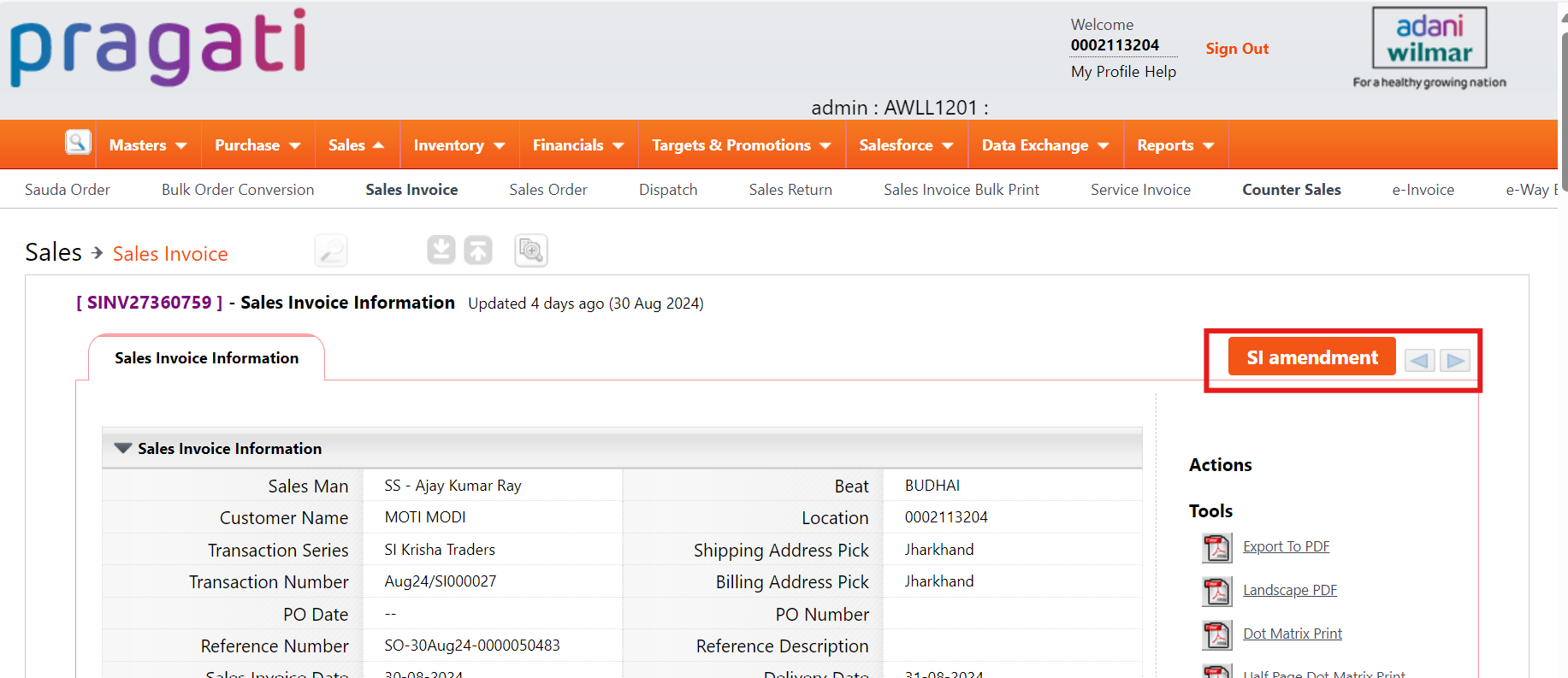This screenshot has height=678, width=1568.
Task: Select Sales Order in the submenu
Action: 548,190
